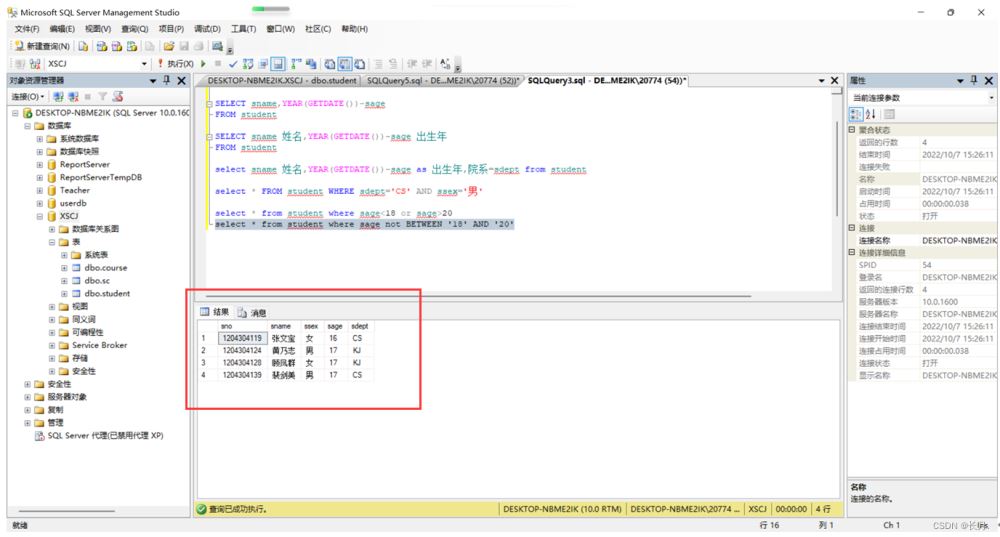The width and height of the screenshot is (1000, 537).
Task: Open the 连接(O) dropdown in Object Explorer
Action: click(x=27, y=97)
